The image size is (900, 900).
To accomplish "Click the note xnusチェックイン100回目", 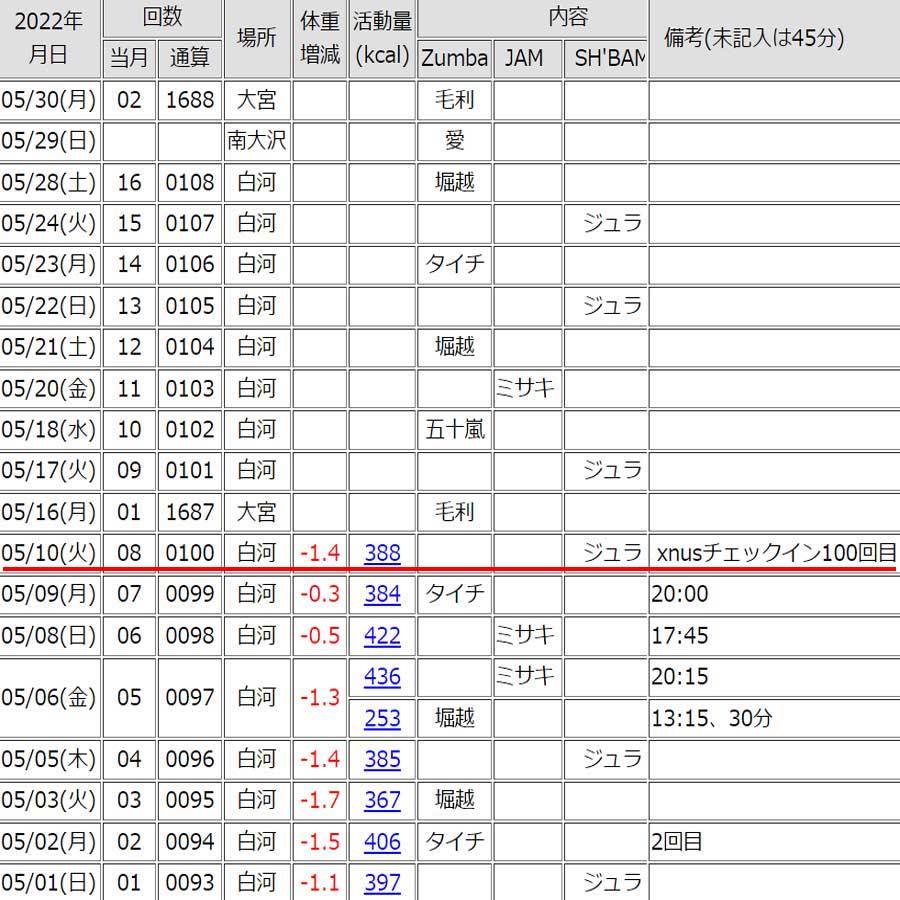I will coord(776,553).
